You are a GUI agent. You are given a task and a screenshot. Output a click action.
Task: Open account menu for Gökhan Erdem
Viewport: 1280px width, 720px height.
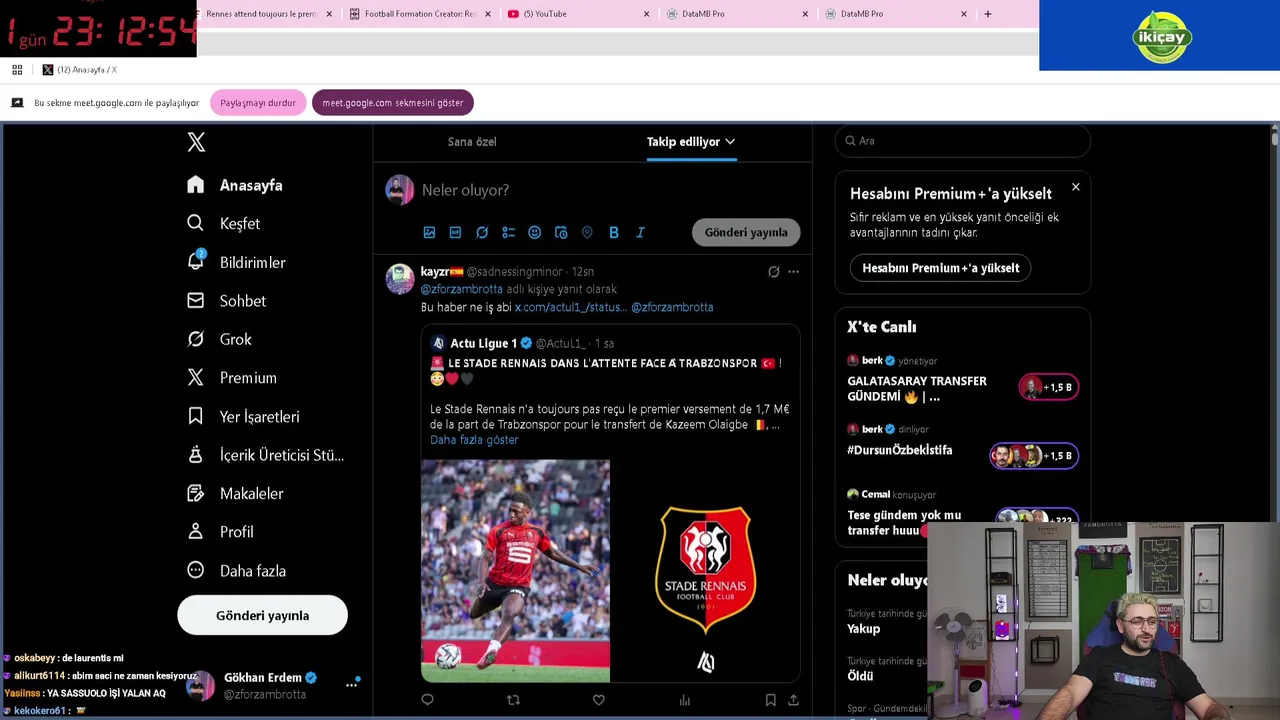[x=351, y=684]
